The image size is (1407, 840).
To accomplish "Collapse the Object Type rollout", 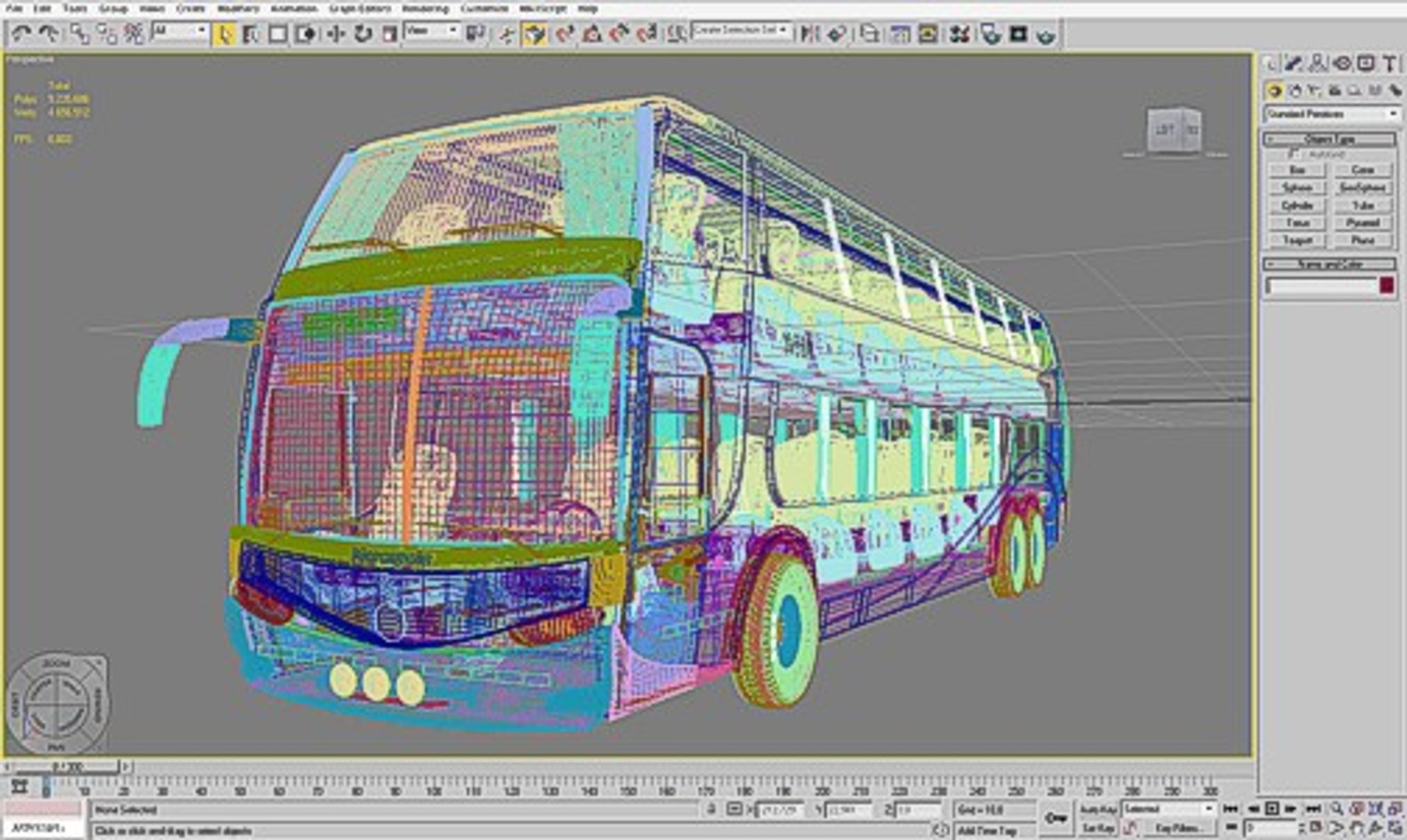I will (x=1329, y=139).
